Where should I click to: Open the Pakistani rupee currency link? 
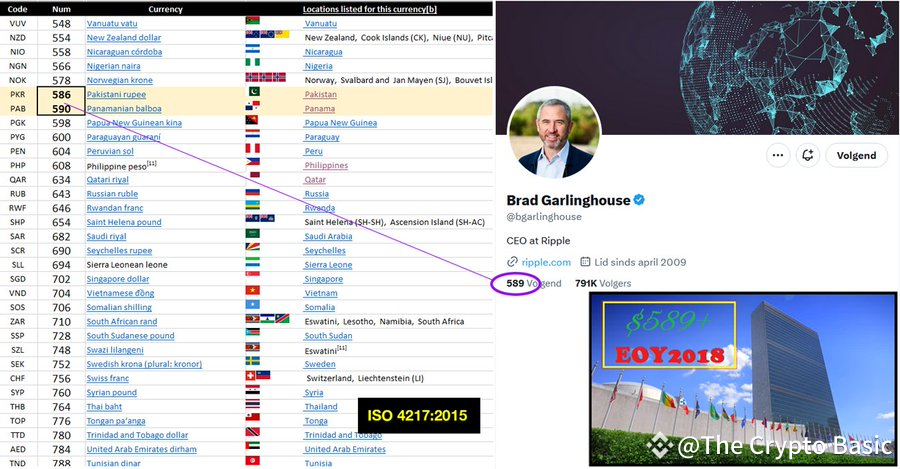tap(116, 94)
